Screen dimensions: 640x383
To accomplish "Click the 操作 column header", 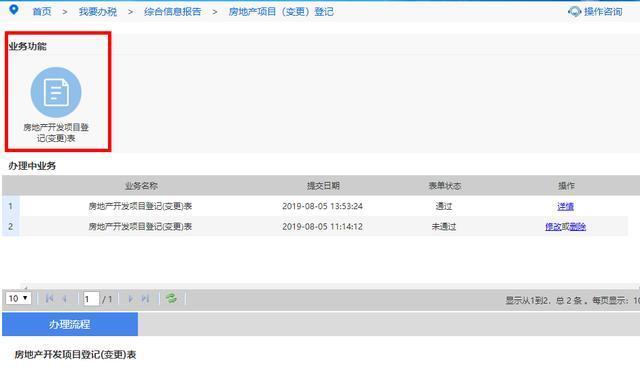I will pyautogui.click(x=566, y=186).
